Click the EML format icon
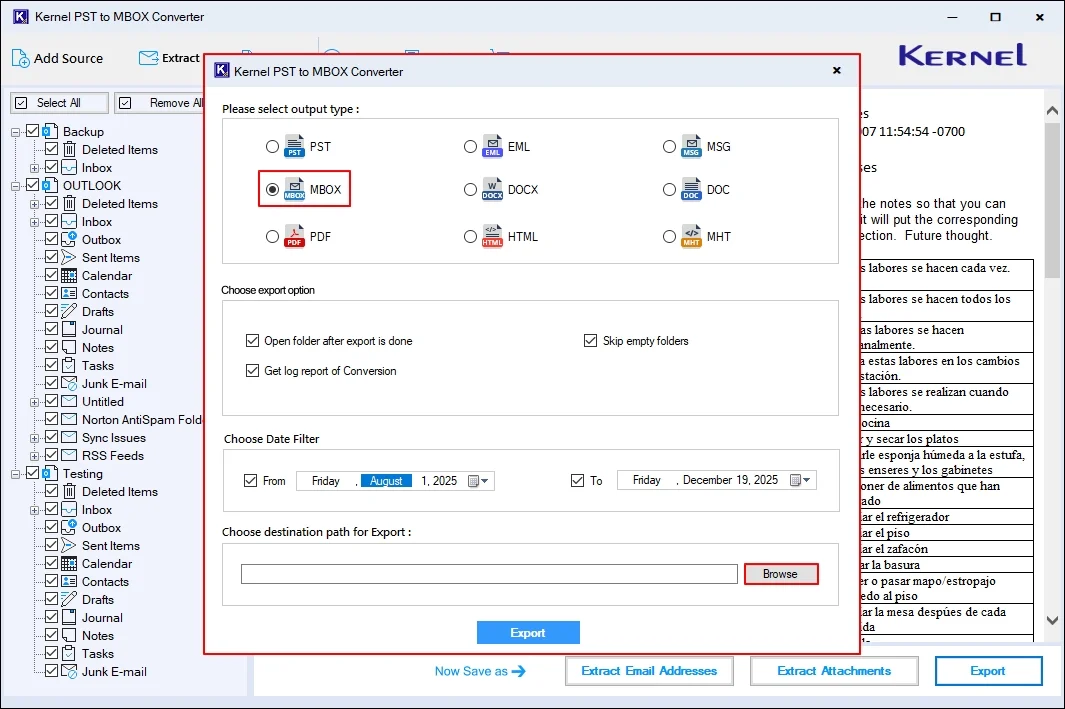The height and width of the screenshot is (709, 1065). [x=490, y=146]
